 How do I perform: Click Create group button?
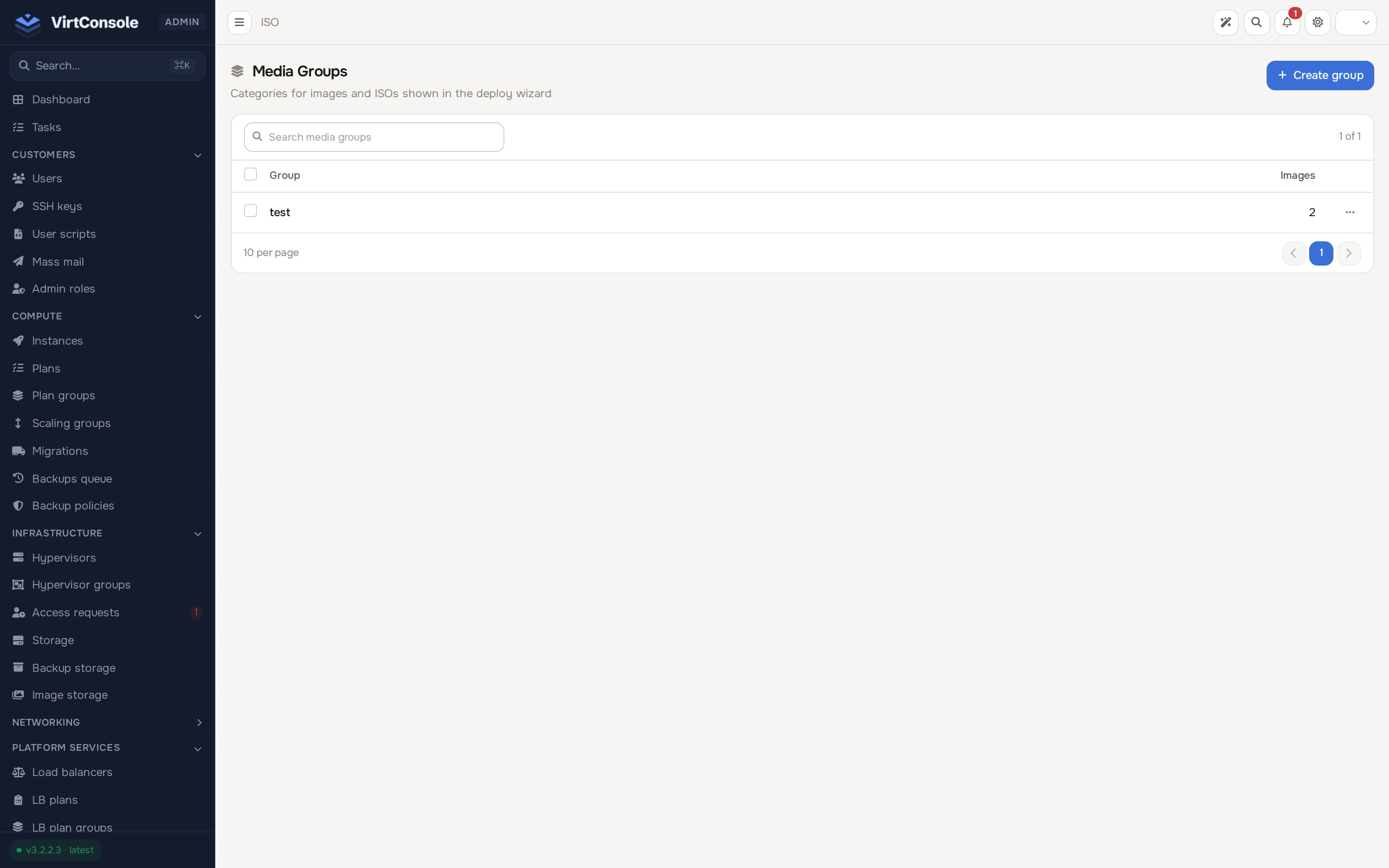click(x=1320, y=75)
